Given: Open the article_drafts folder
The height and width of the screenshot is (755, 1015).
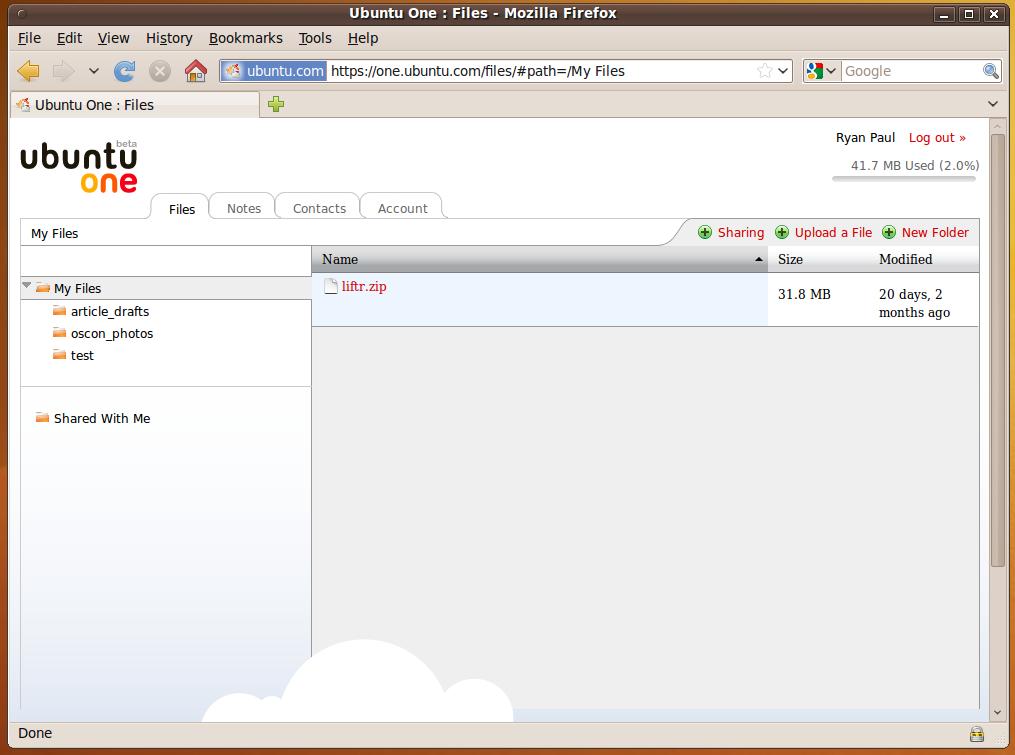Looking at the screenshot, I should click(110, 311).
